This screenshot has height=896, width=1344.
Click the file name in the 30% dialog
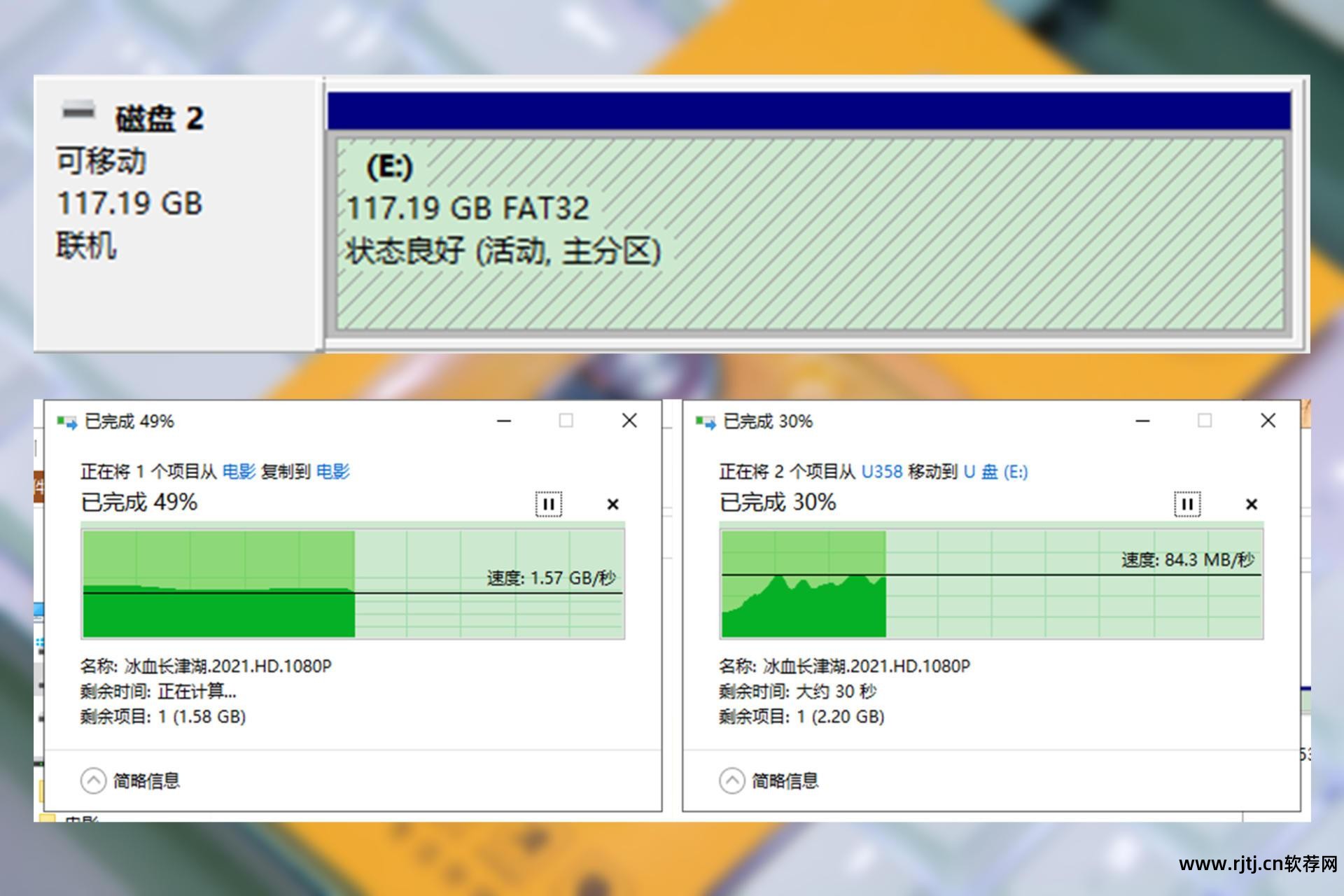click(867, 666)
